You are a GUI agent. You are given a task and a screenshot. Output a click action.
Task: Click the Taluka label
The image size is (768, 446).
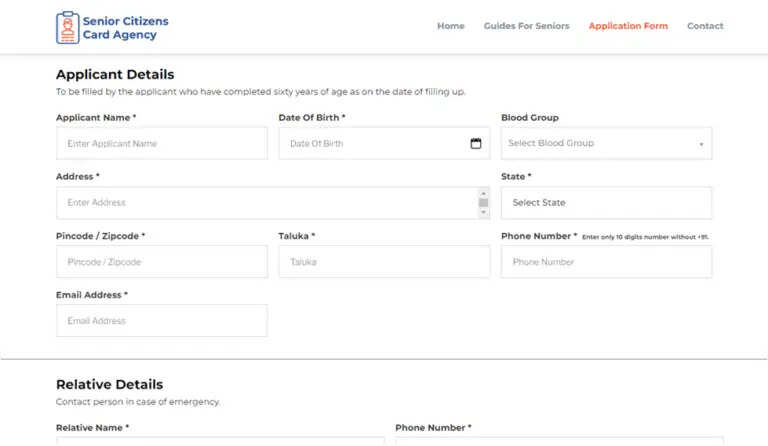tap(297, 236)
